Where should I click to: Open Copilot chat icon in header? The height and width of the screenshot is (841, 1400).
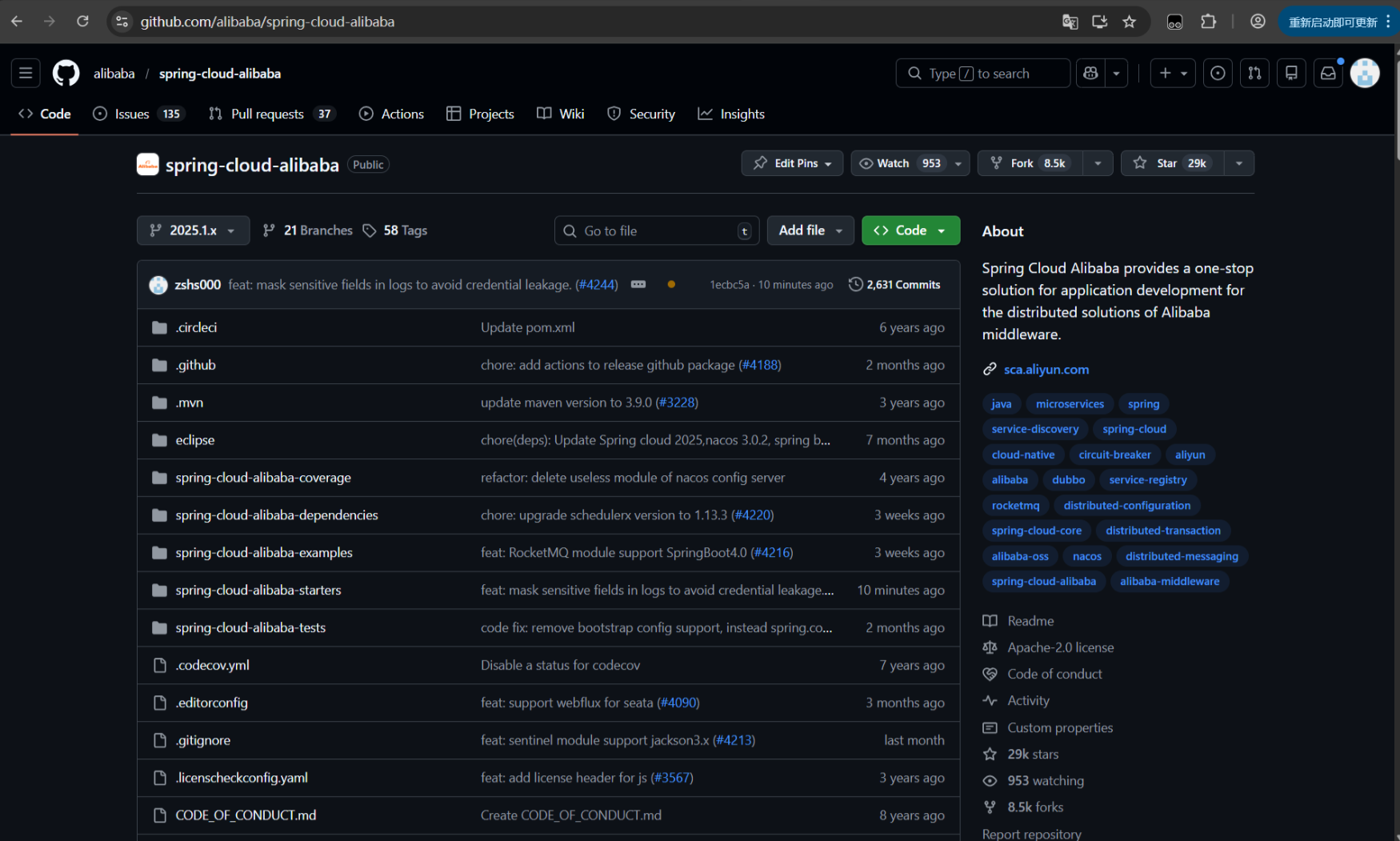point(1090,74)
